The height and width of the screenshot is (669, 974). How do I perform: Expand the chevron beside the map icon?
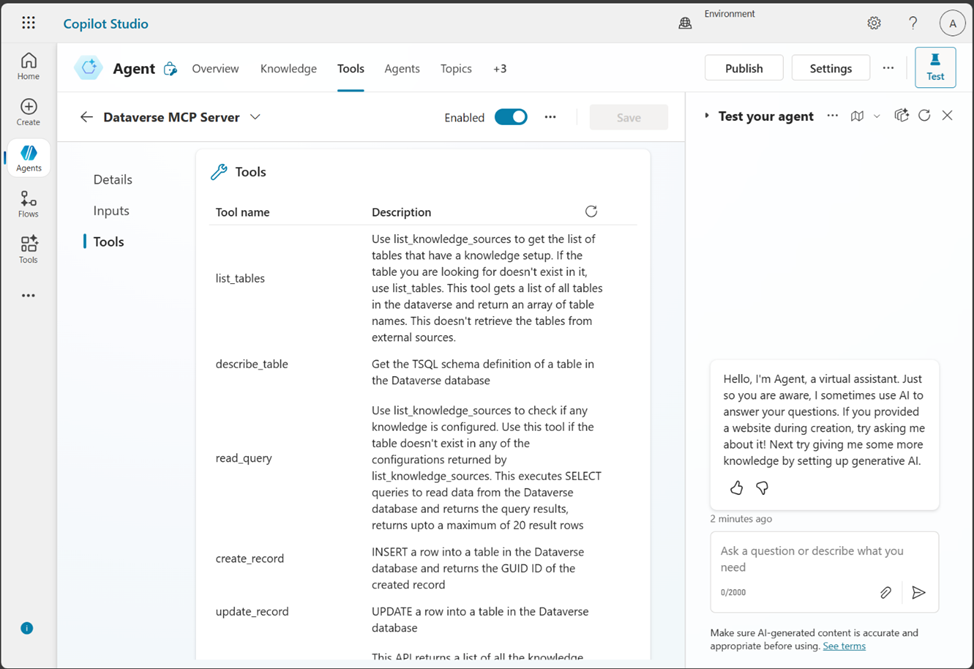pyautogui.click(x=876, y=116)
